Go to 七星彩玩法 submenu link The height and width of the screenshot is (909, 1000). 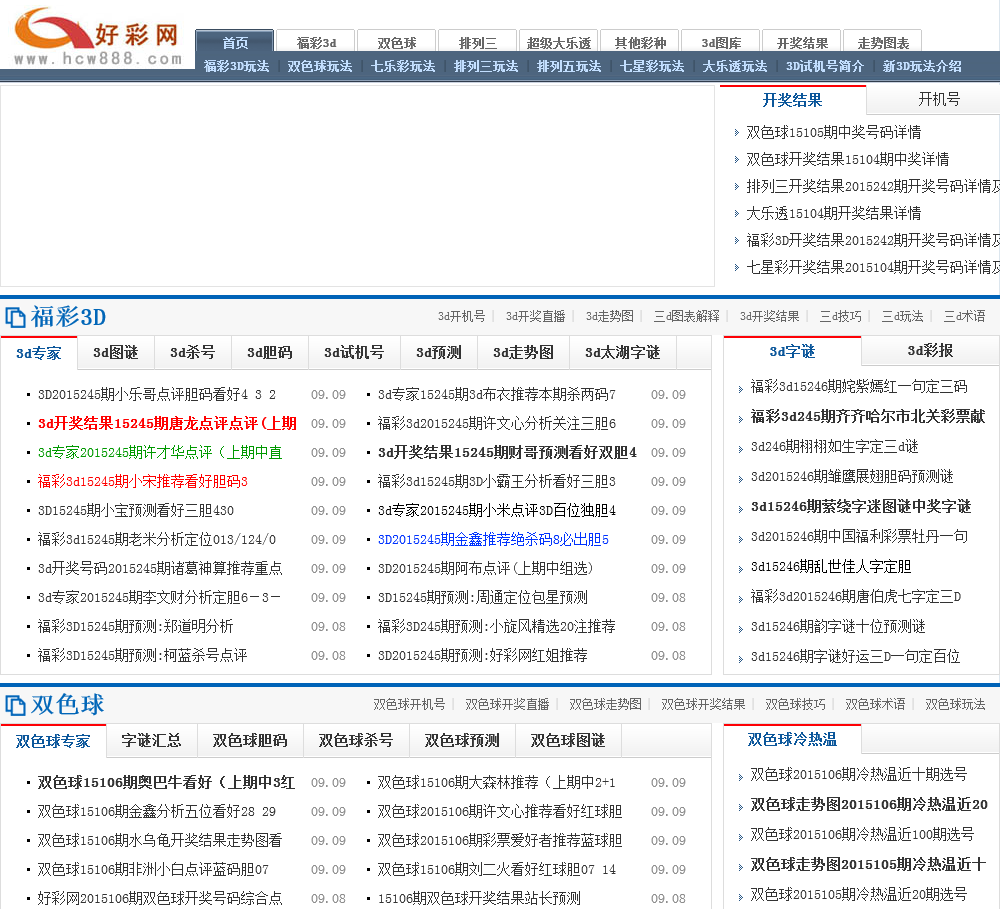651,66
